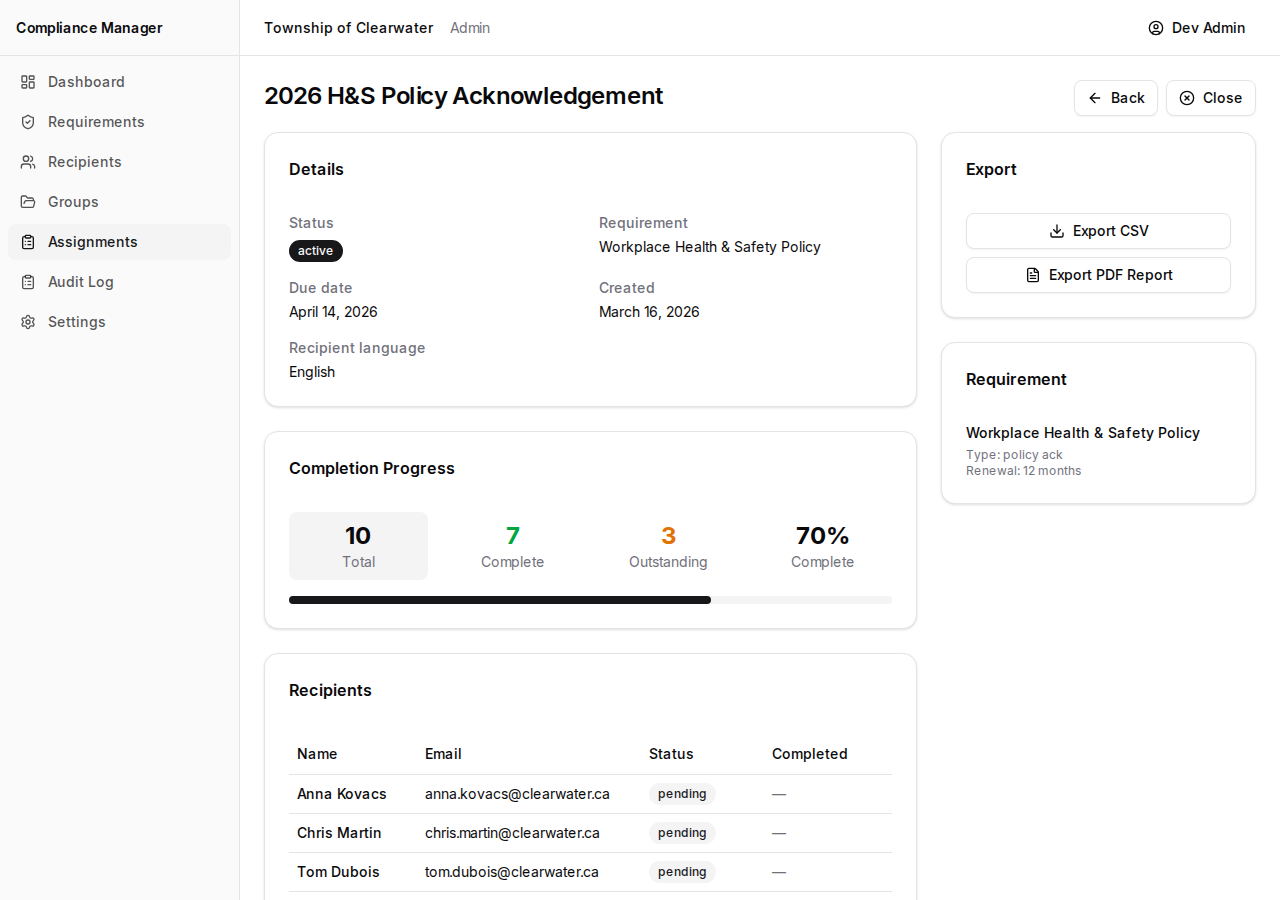This screenshot has width=1280, height=900.
Task: Close this assignment with the Close button
Action: click(1211, 98)
